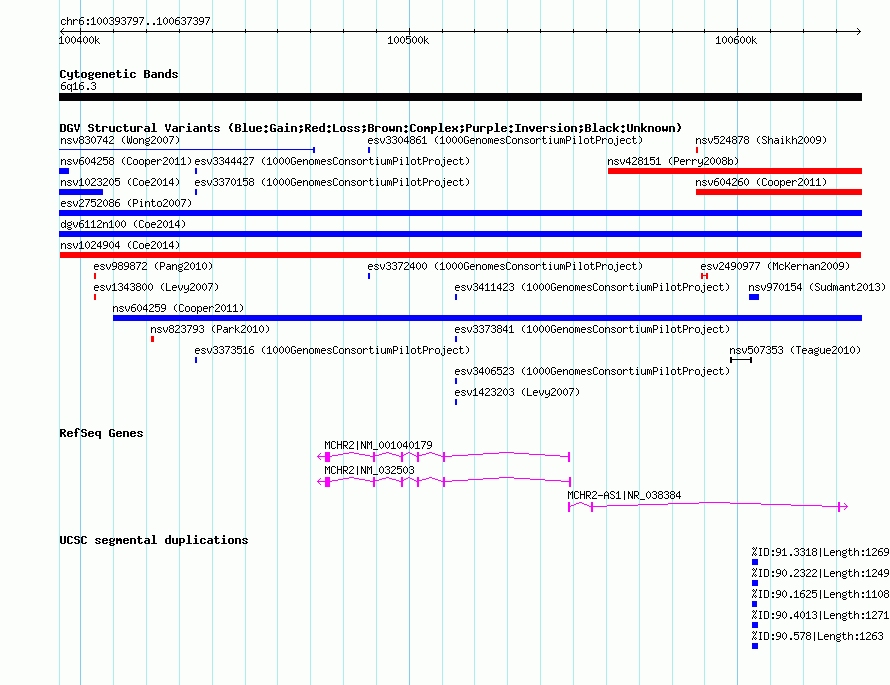890x685 pixels.
Task: Open esv3370158 variant label
Action: pos(332,182)
